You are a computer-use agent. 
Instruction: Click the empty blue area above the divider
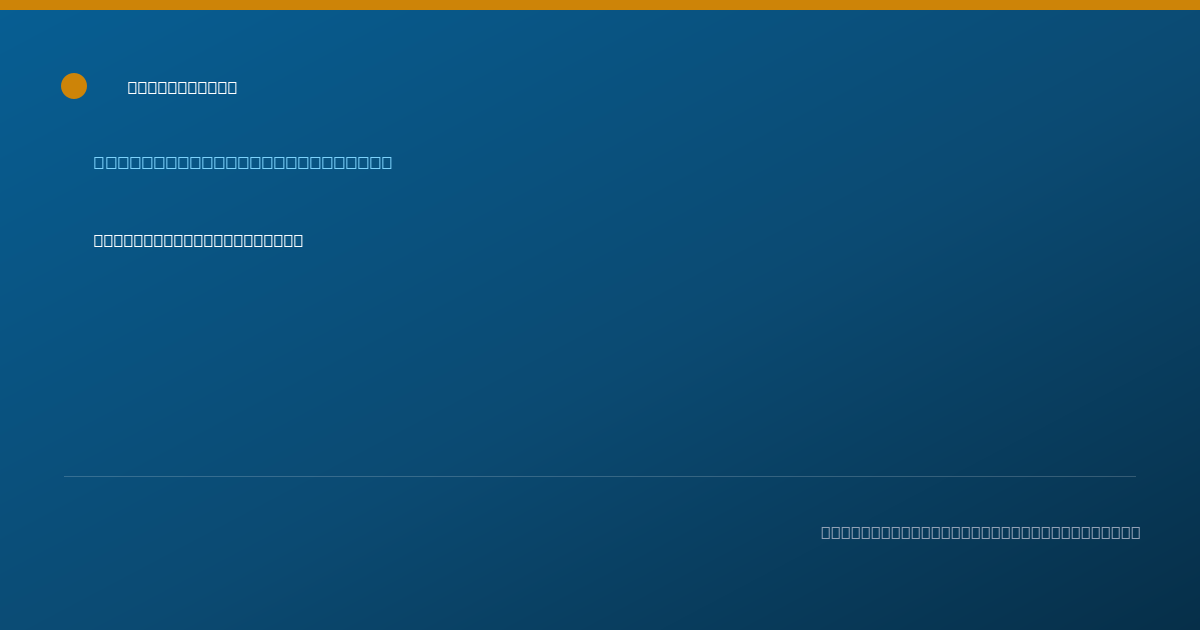click(x=600, y=360)
